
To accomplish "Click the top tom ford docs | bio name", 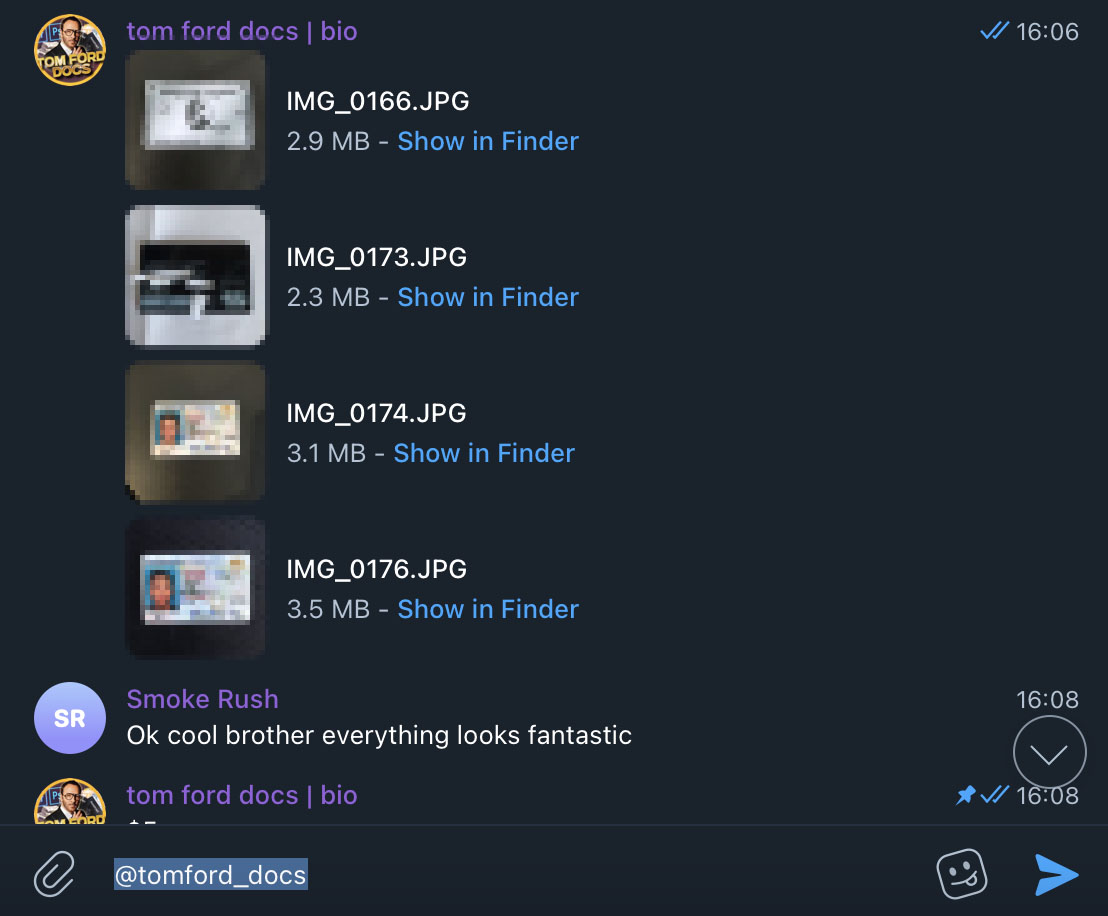I will (x=241, y=31).
